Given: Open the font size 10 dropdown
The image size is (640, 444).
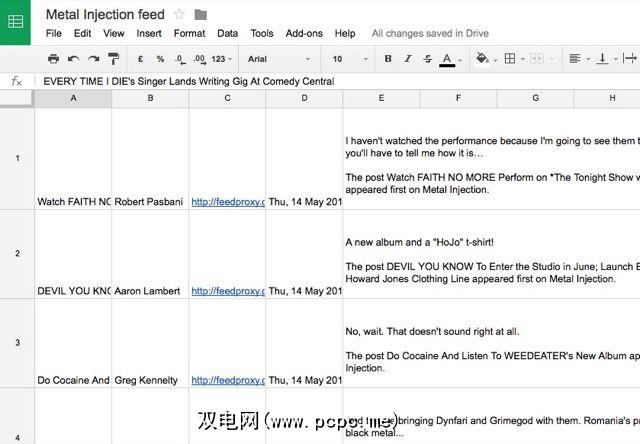Looking at the screenshot, I should (350, 59).
